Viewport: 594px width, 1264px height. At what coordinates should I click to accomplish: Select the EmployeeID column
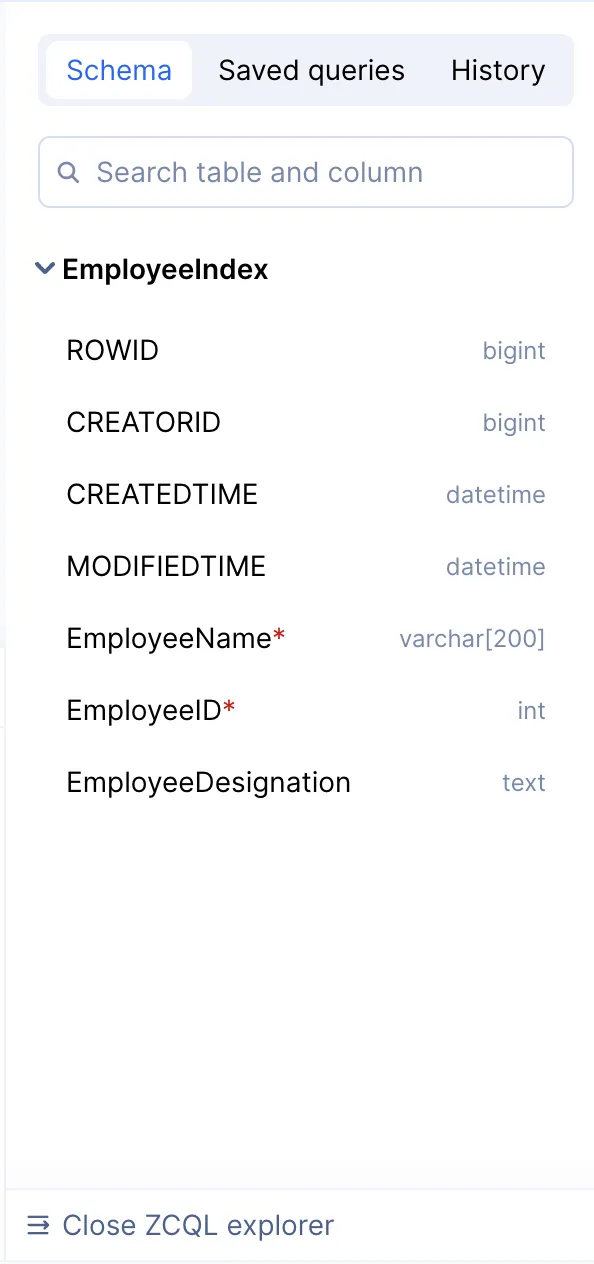point(306,711)
